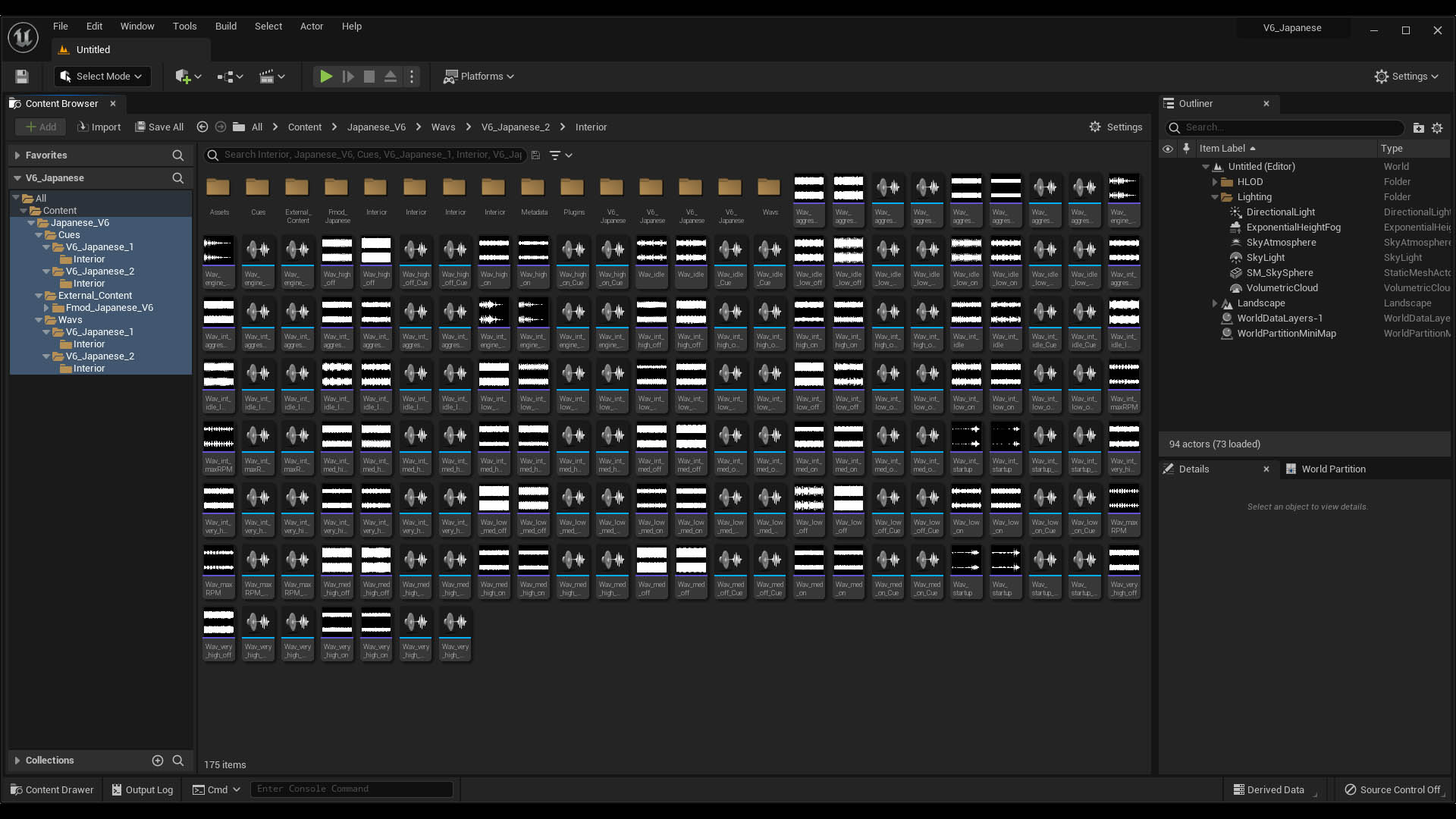Open the Build menu
Viewport: 1456px width, 819px height.
click(226, 26)
